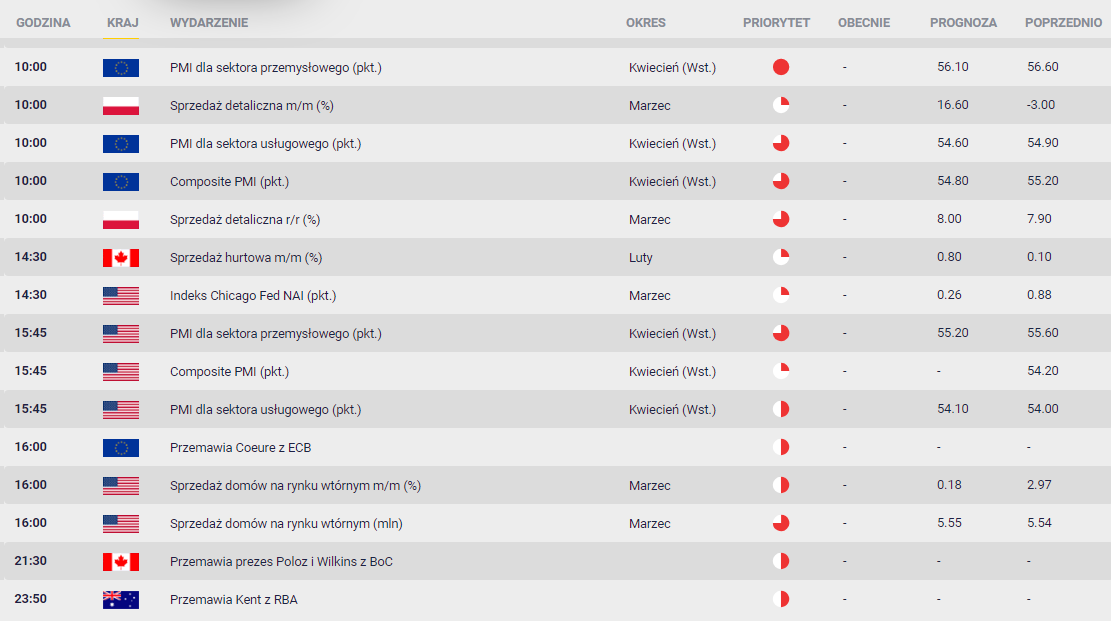Open the Sprzedaż domów na rynku wtórnym m/m event
Image resolution: width=1111 pixels, height=621 pixels.
click(x=295, y=486)
